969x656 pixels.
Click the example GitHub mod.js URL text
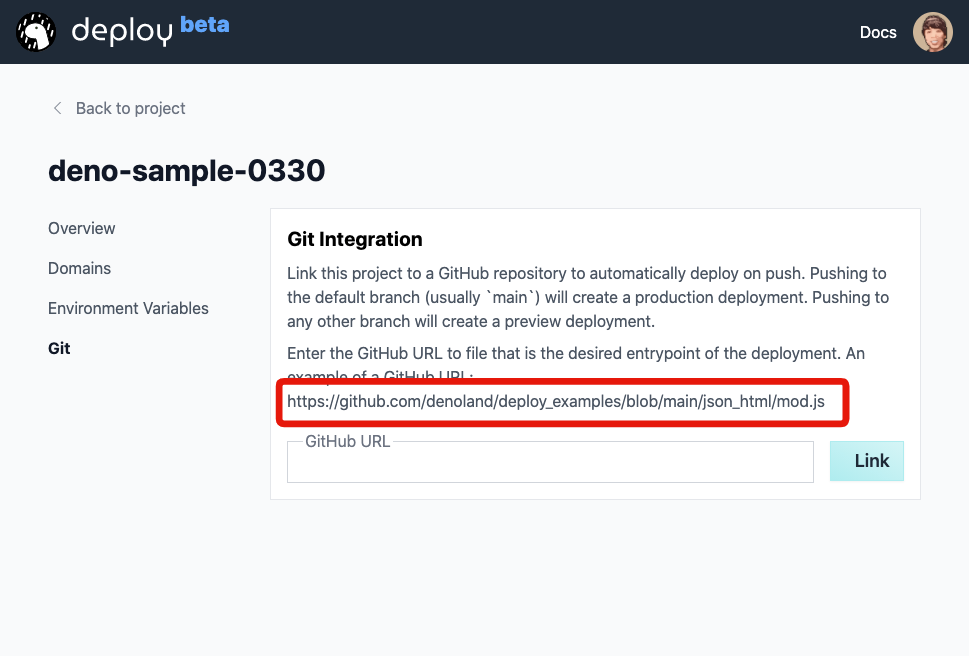(x=556, y=402)
